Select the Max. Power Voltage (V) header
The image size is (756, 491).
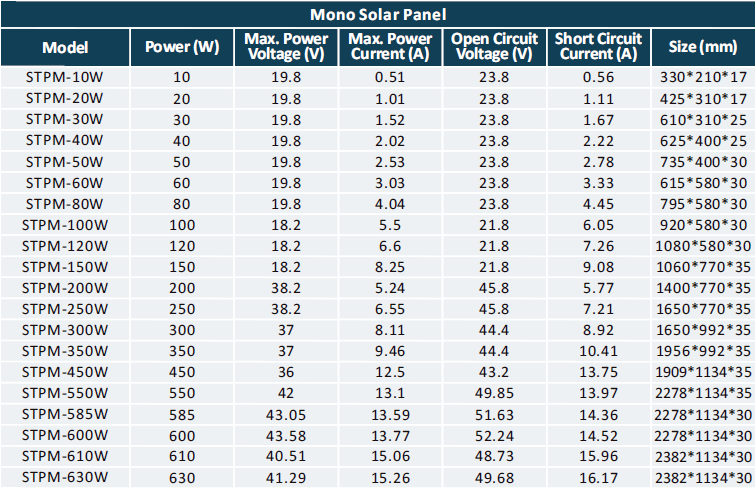coord(286,46)
